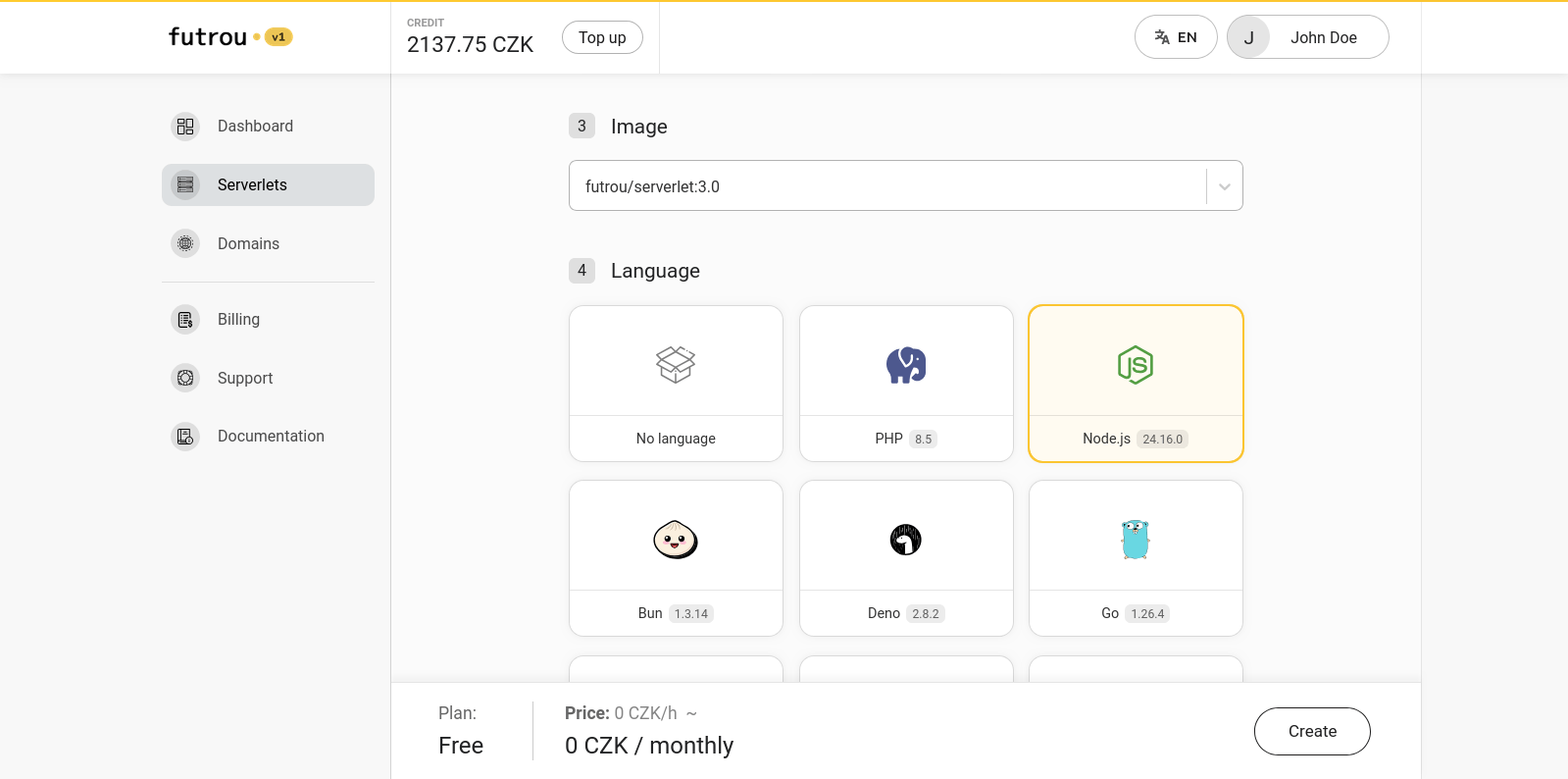The width and height of the screenshot is (1568, 779).
Task: Click the Free plan text
Action: [x=461, y=746]
